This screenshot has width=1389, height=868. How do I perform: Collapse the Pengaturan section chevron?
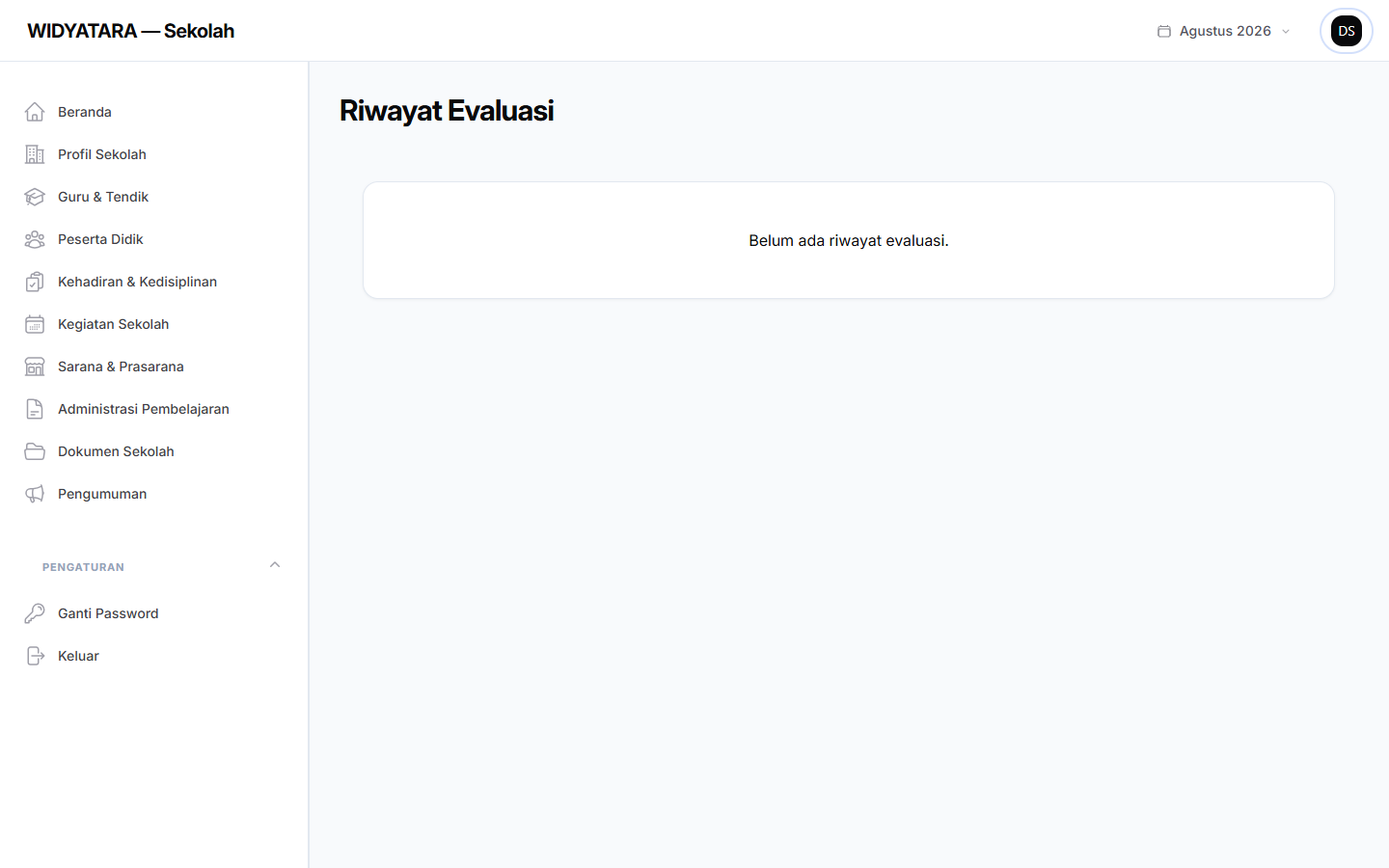coord(275,565)
